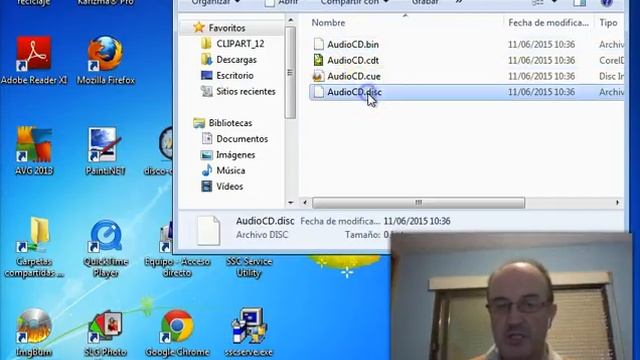Select the sscserve.exe desktop icon
The image size is (640, 360).
[248, 332]
